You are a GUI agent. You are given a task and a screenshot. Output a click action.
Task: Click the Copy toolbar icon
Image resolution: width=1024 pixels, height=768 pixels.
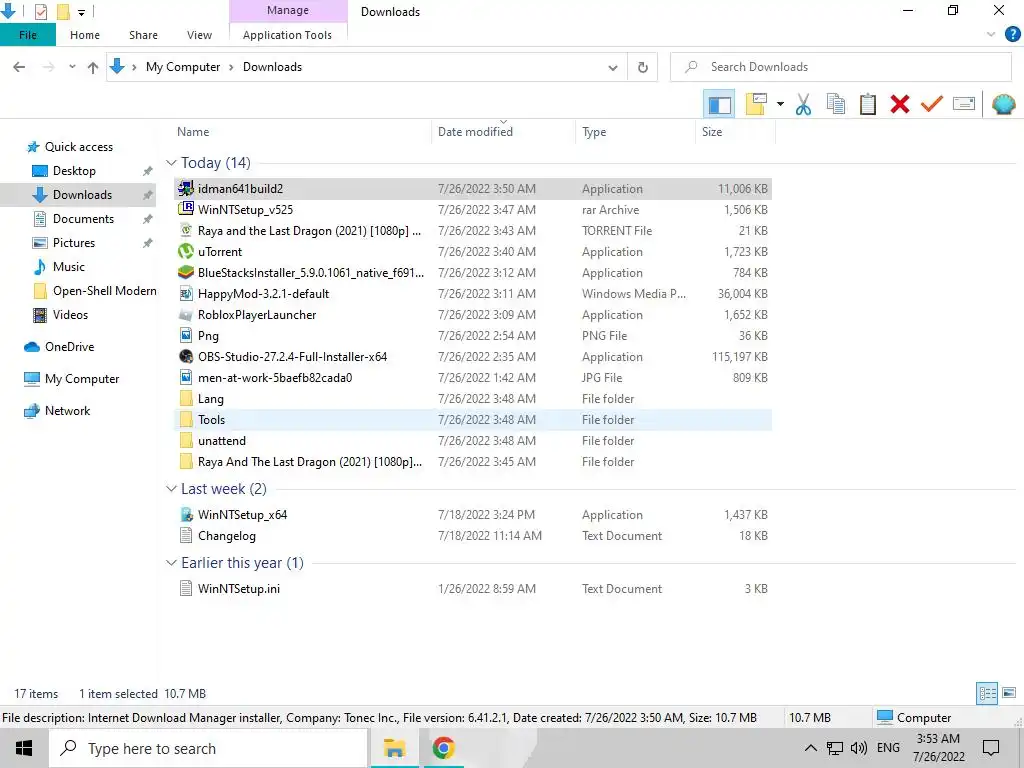pos(836,104)
